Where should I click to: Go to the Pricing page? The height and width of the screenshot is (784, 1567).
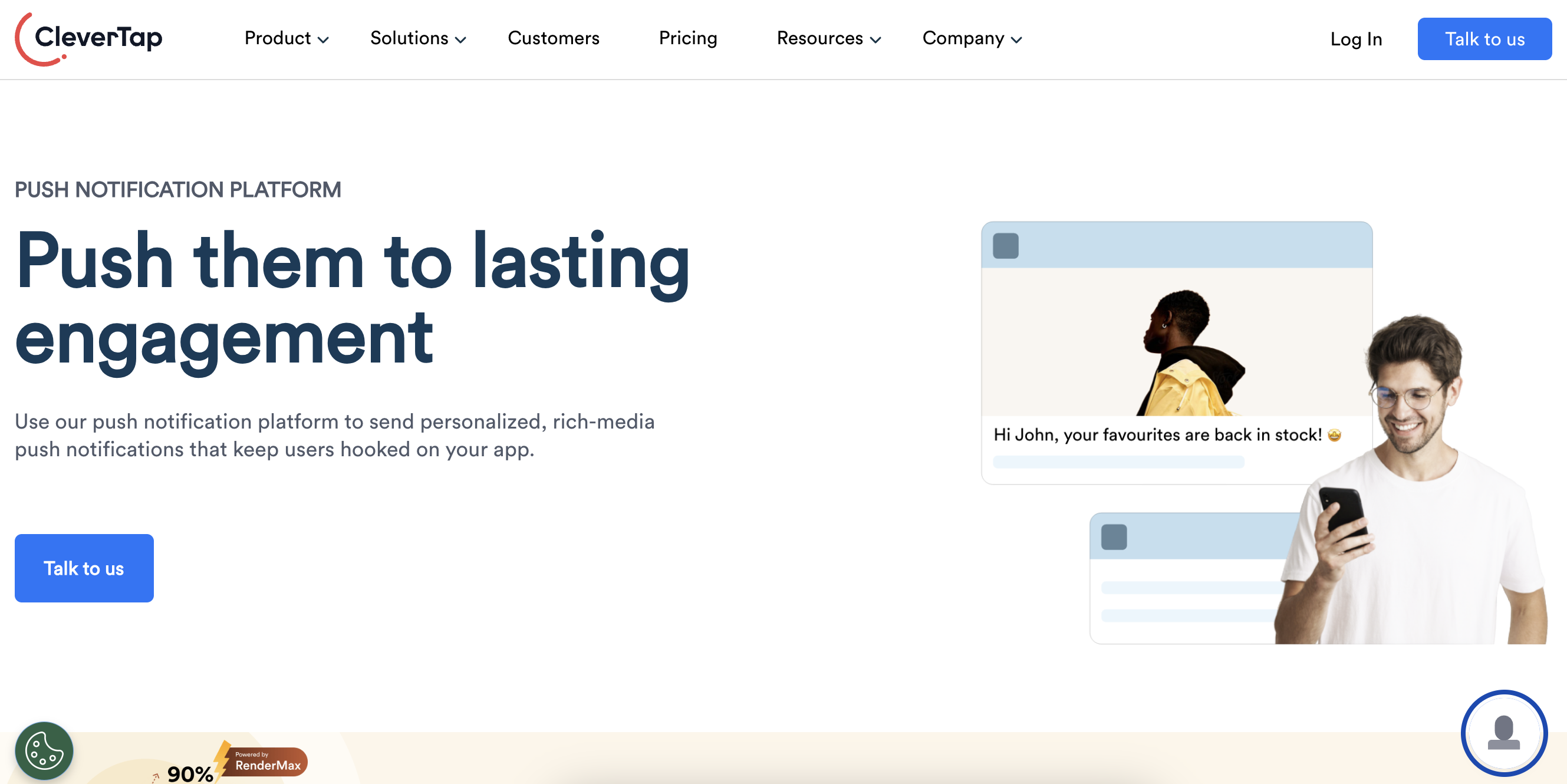687,38
